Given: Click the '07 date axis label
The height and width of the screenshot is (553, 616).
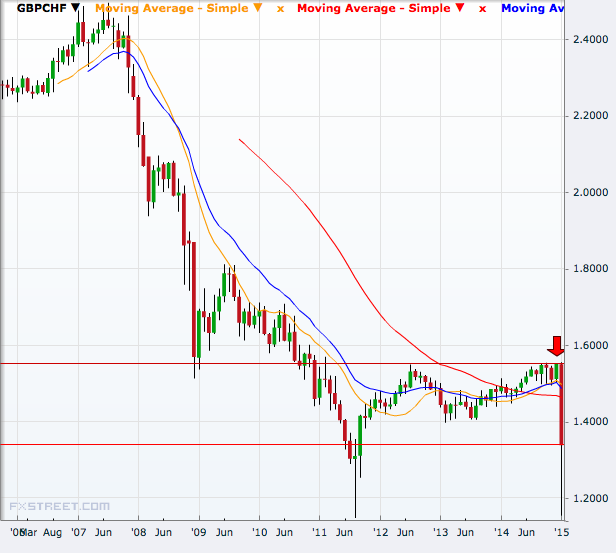Looking at the screenshot, I should coord(79,533).
